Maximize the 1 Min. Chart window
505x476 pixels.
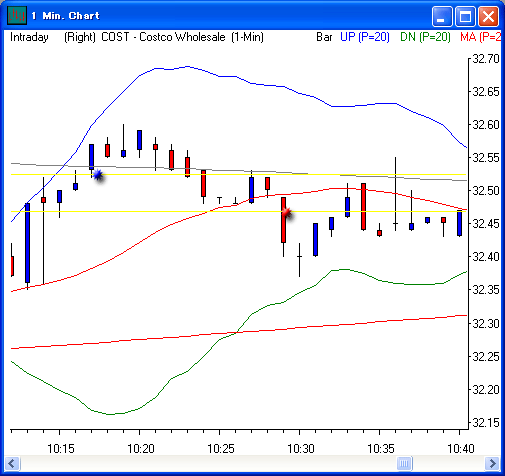(465, 16)
